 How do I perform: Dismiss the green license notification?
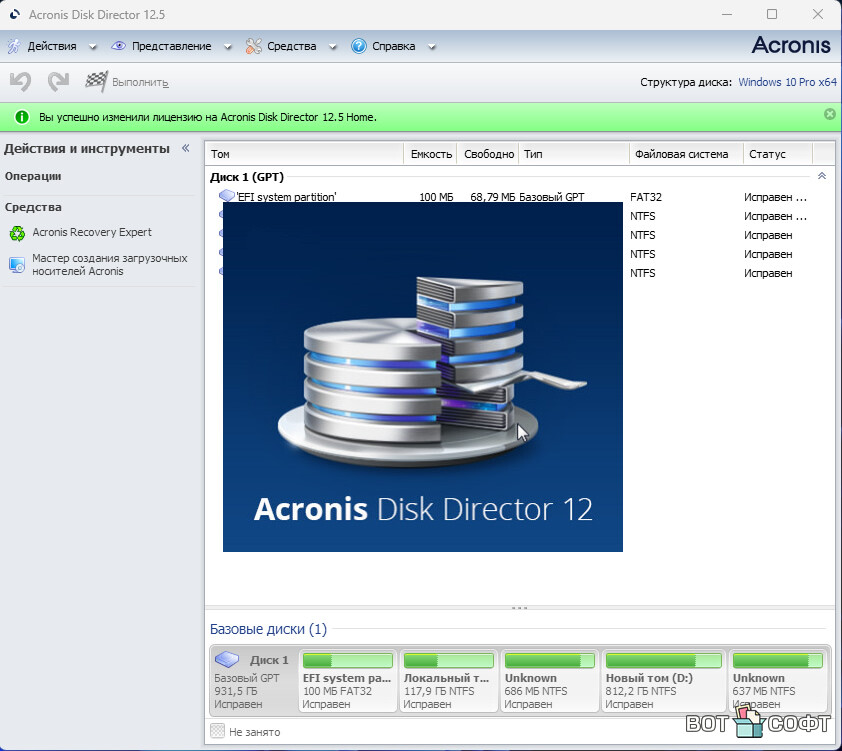click(829, 115)
